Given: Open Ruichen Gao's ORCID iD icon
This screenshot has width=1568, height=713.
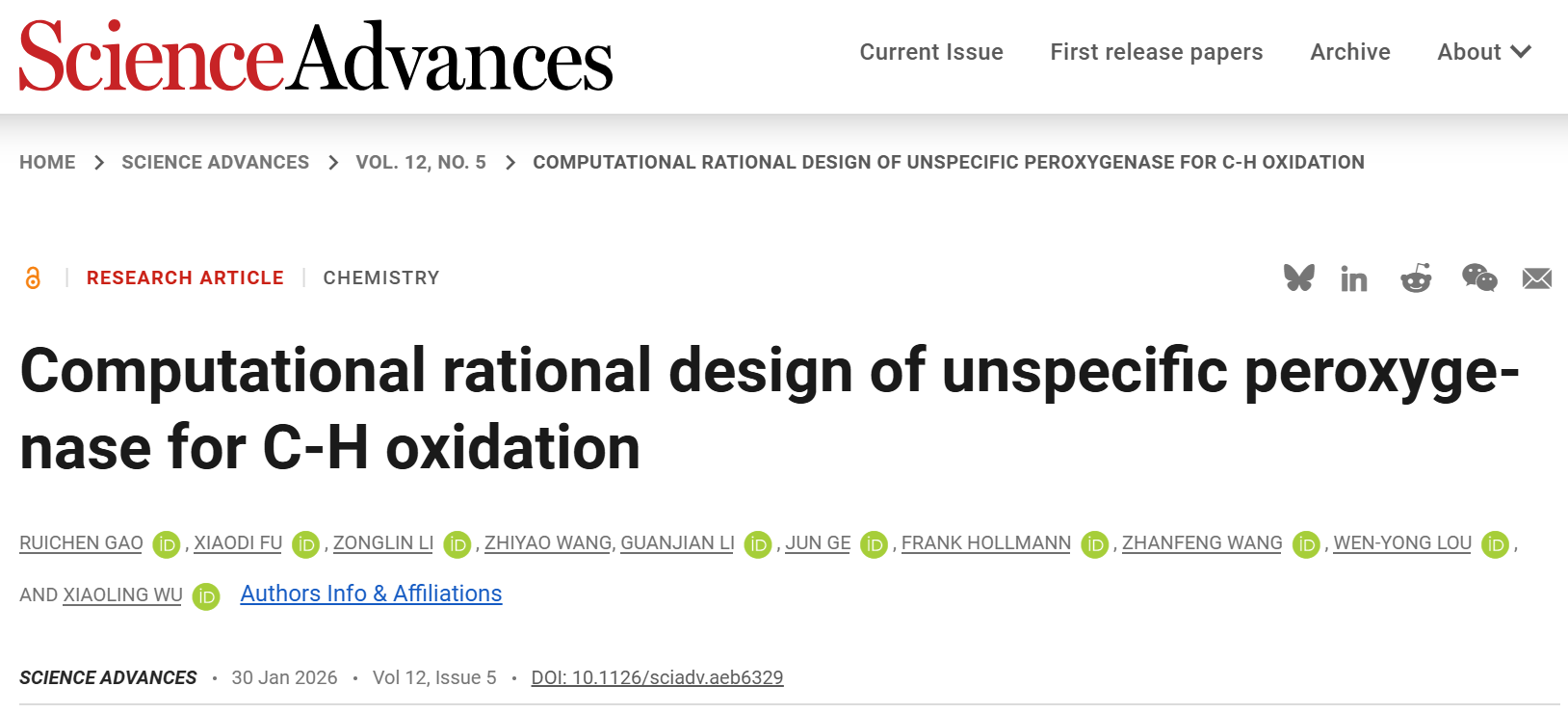Looking at the screenshot, I should click(x=167, y=545).
